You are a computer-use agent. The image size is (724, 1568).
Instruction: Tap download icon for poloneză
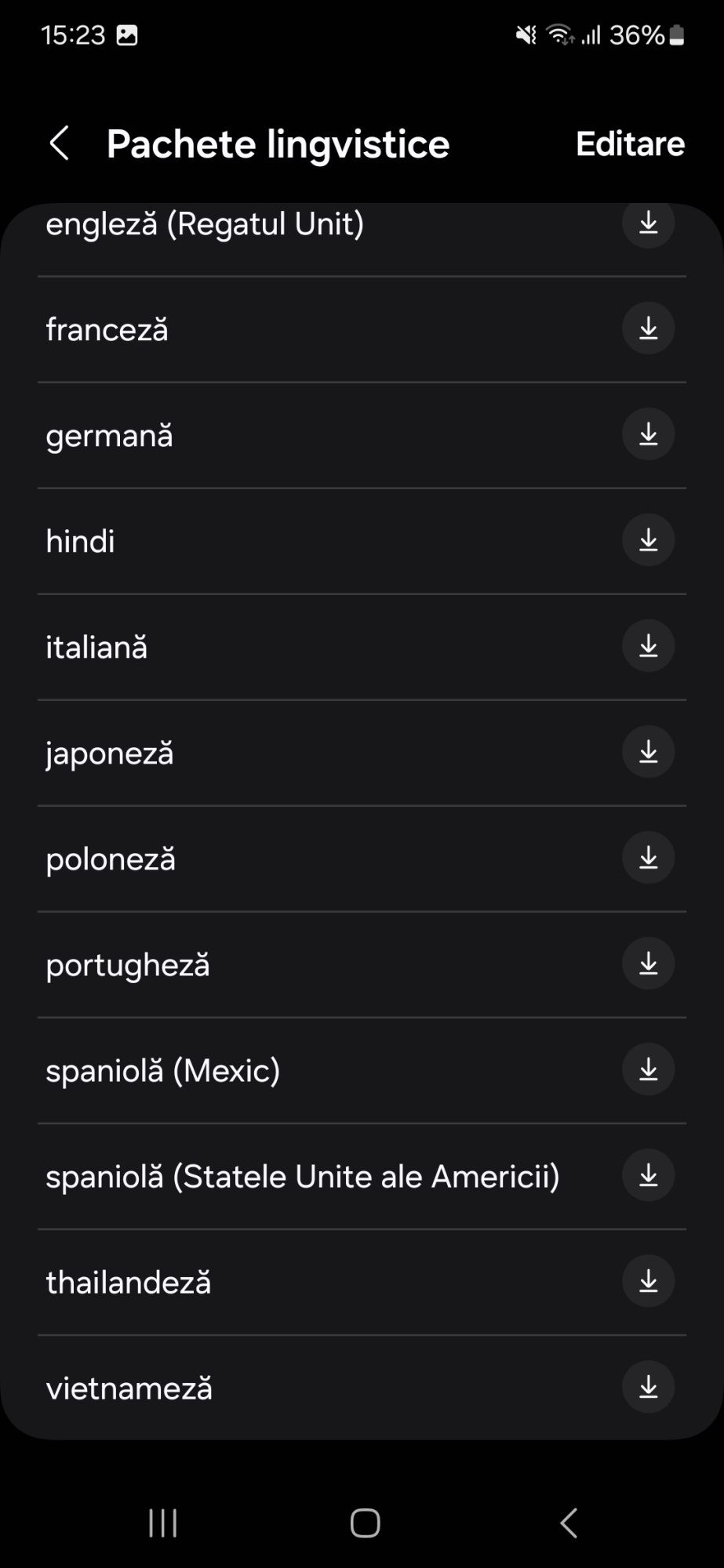[x=648, y=858]
